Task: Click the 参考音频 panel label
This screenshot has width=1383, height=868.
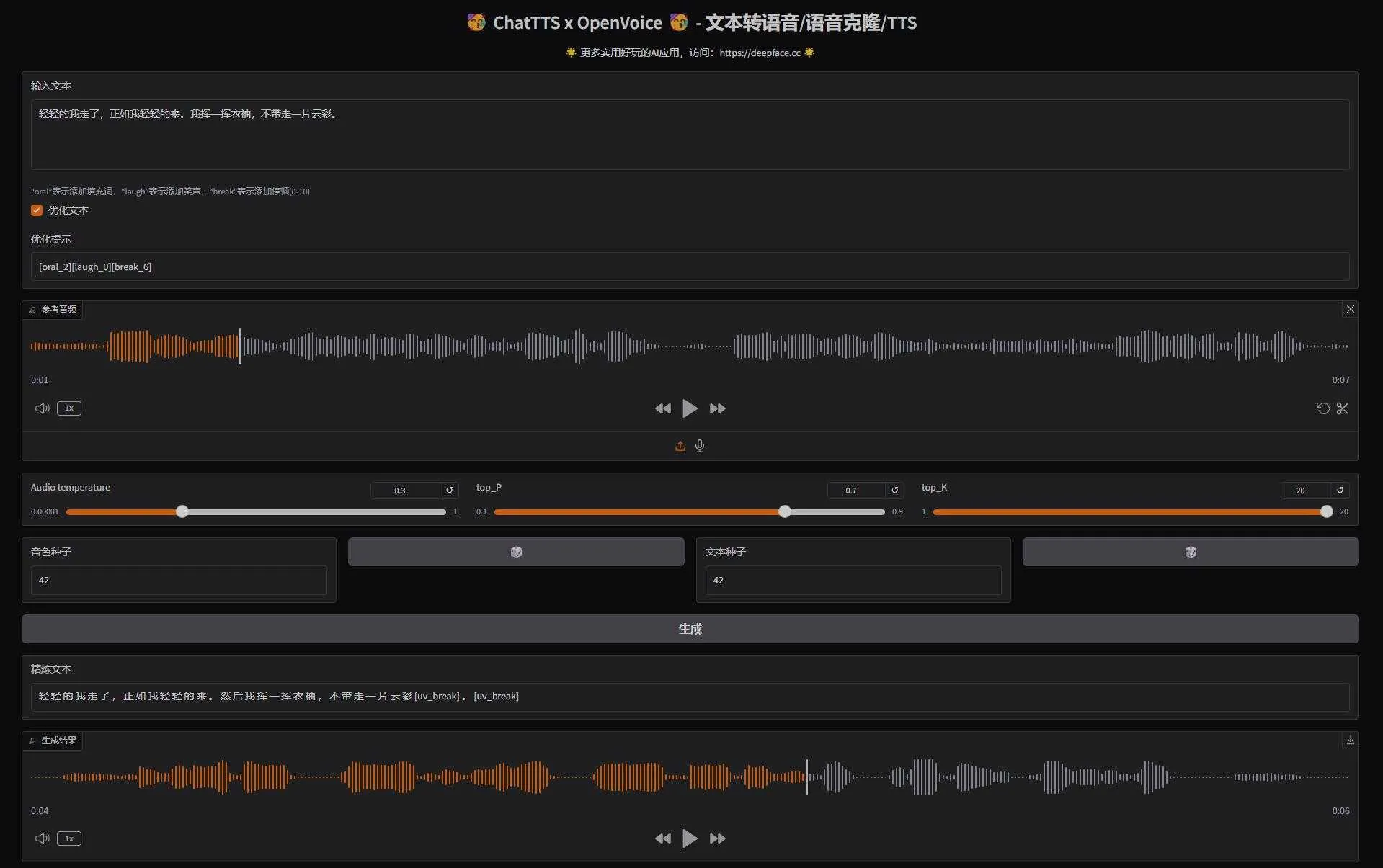Action: point(53,309)
